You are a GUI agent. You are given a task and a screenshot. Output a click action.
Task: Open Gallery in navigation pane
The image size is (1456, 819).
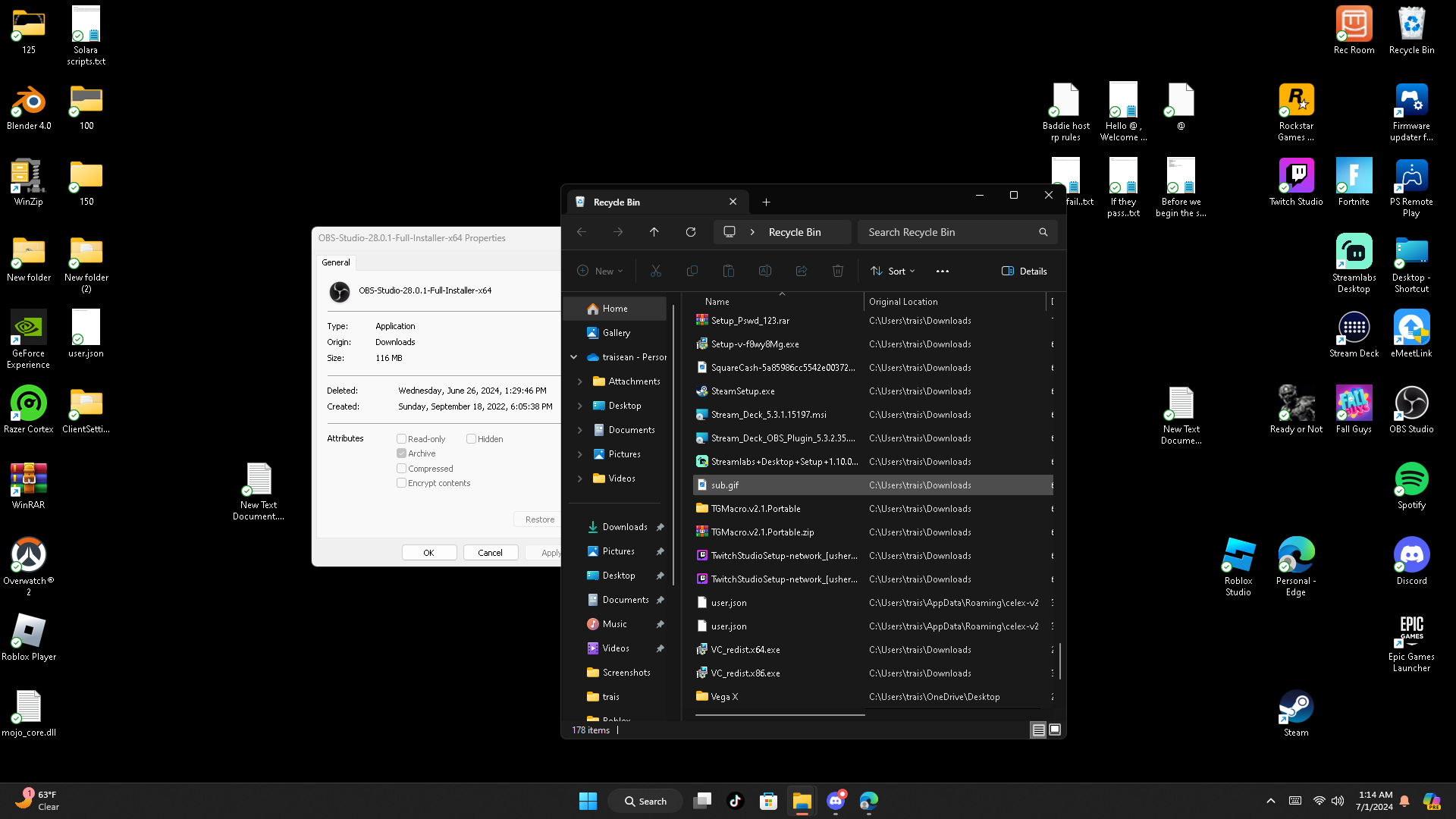point(615,333)
